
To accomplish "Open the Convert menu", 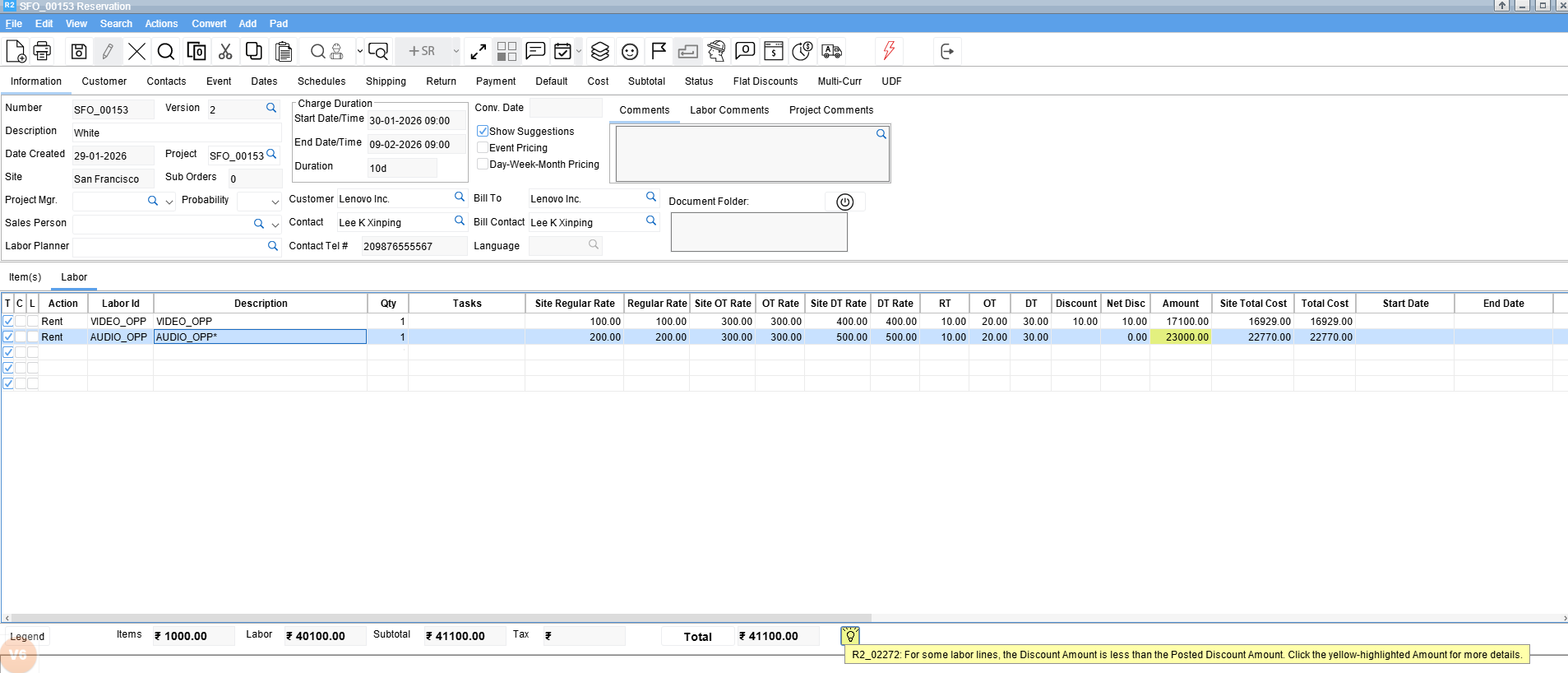I will pyautogui.click(x=209, y=24).
